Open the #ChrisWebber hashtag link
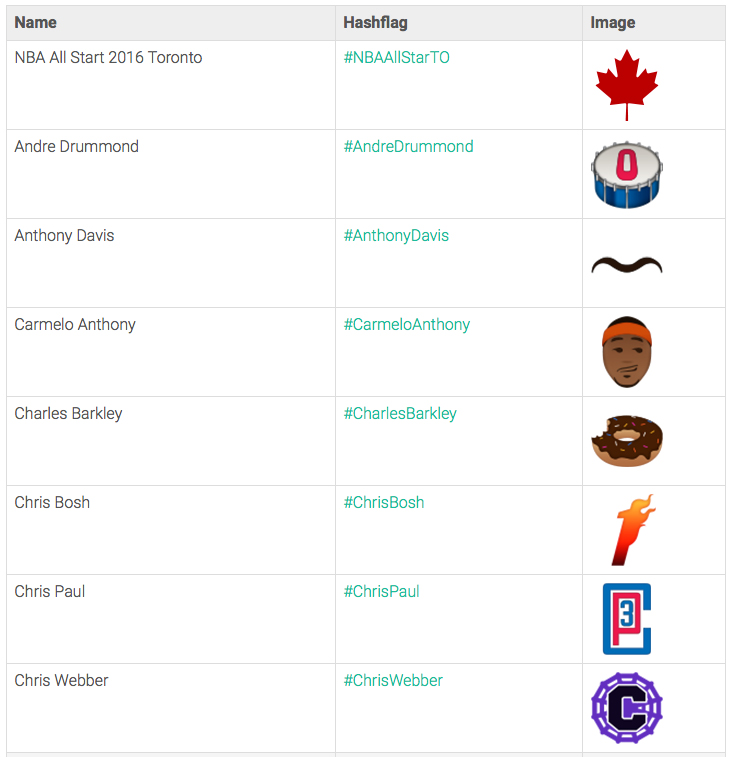732x757 pixels. click(x=393, y=681)
